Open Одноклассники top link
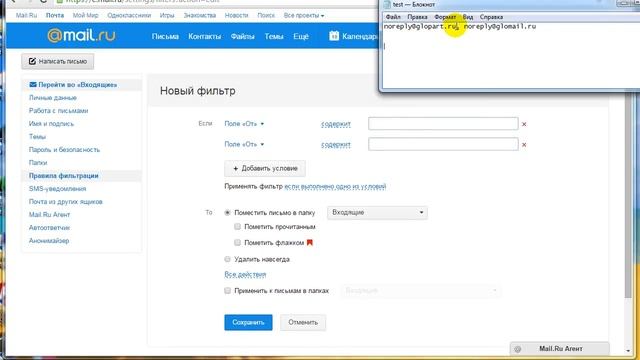640x360 pixels. [129, 16]
